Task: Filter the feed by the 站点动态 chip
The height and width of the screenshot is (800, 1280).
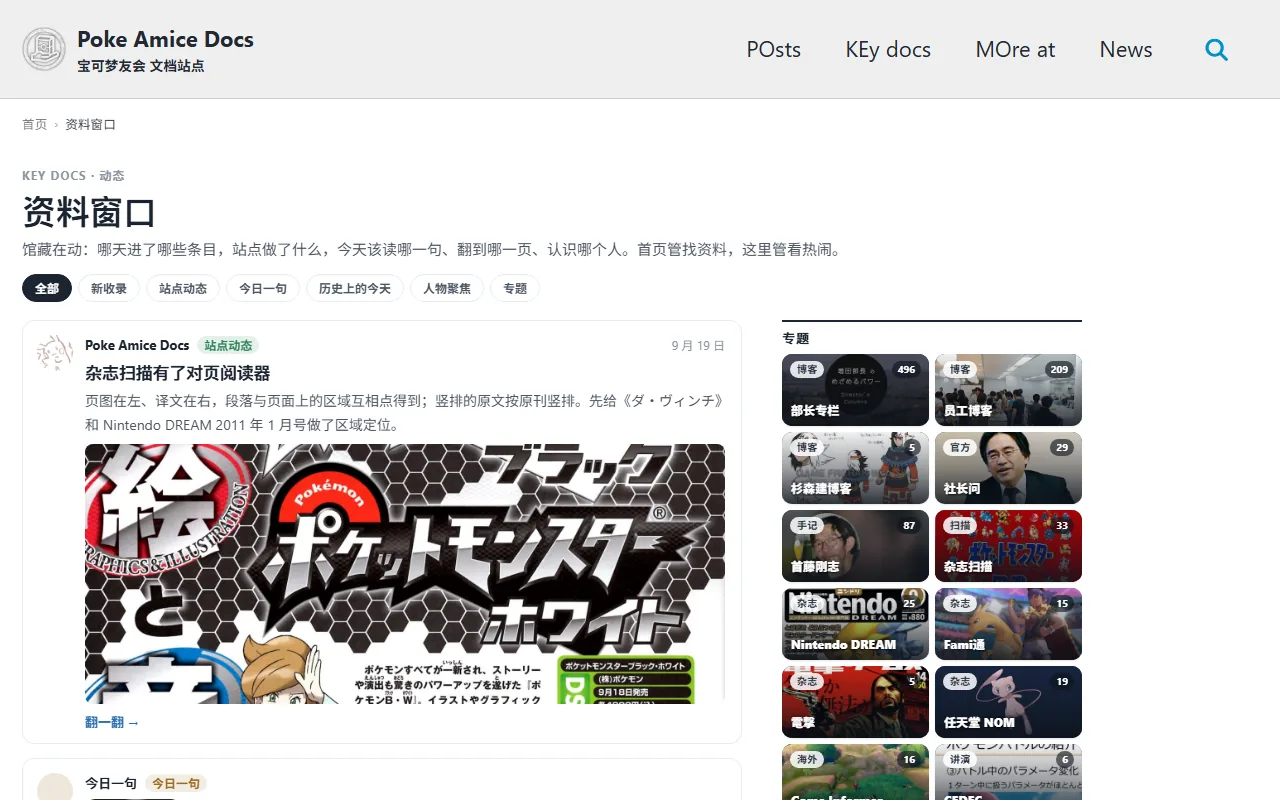Action: tap(183, 288)
